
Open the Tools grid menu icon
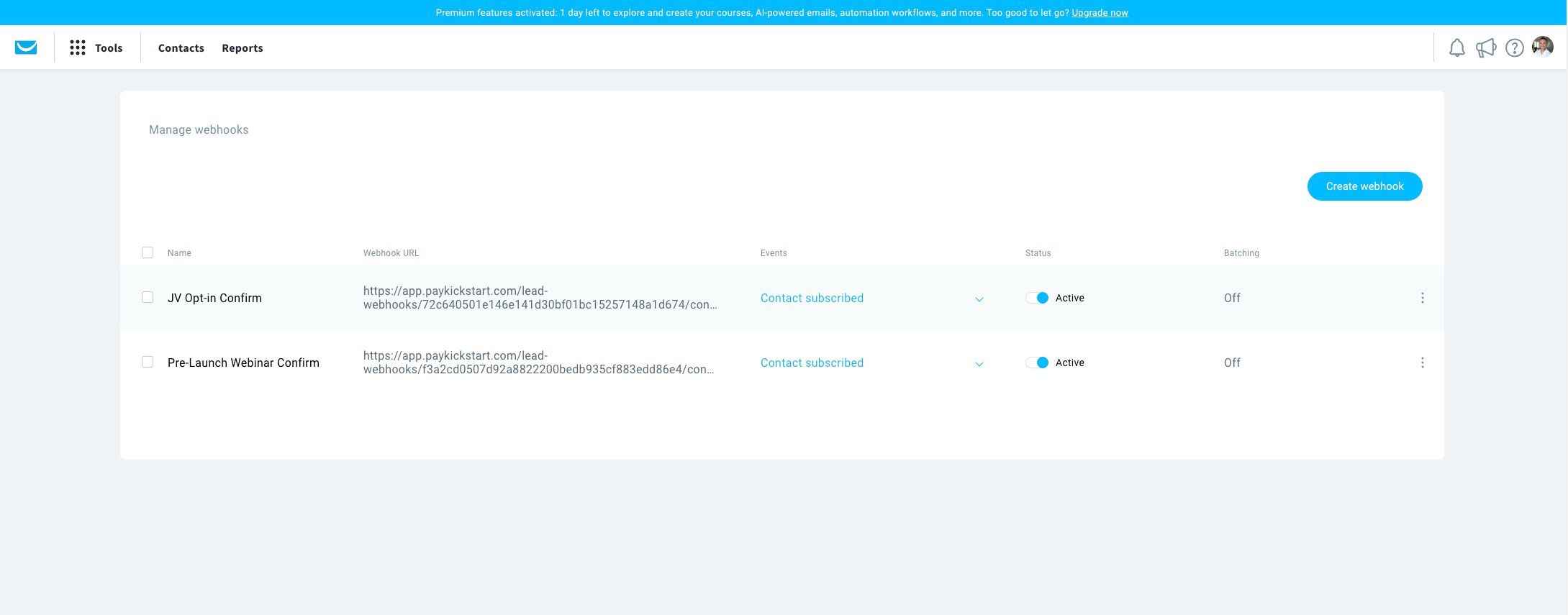click(78, 47)
